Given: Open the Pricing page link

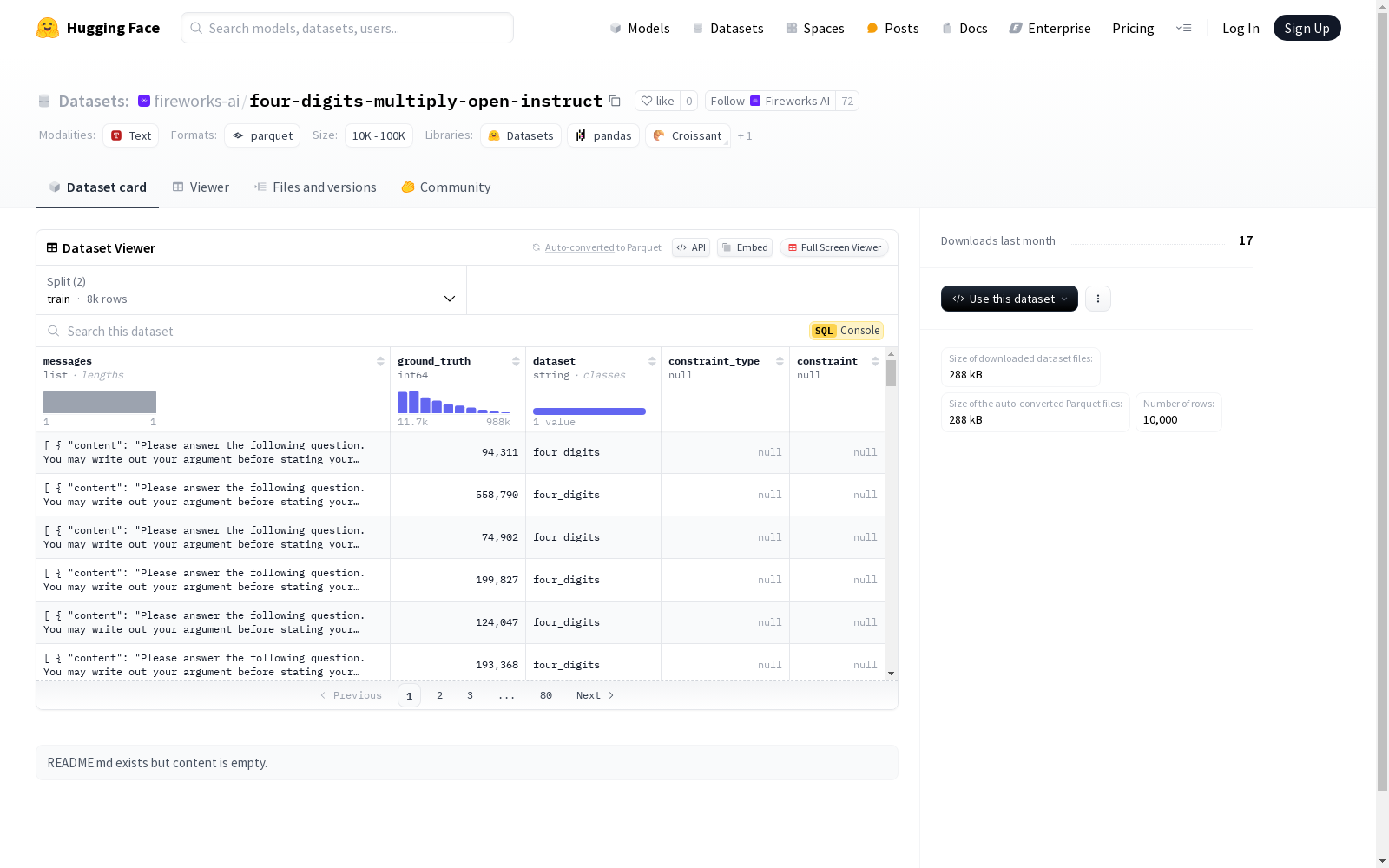Looking at the screenshot, I should 1133,28.
